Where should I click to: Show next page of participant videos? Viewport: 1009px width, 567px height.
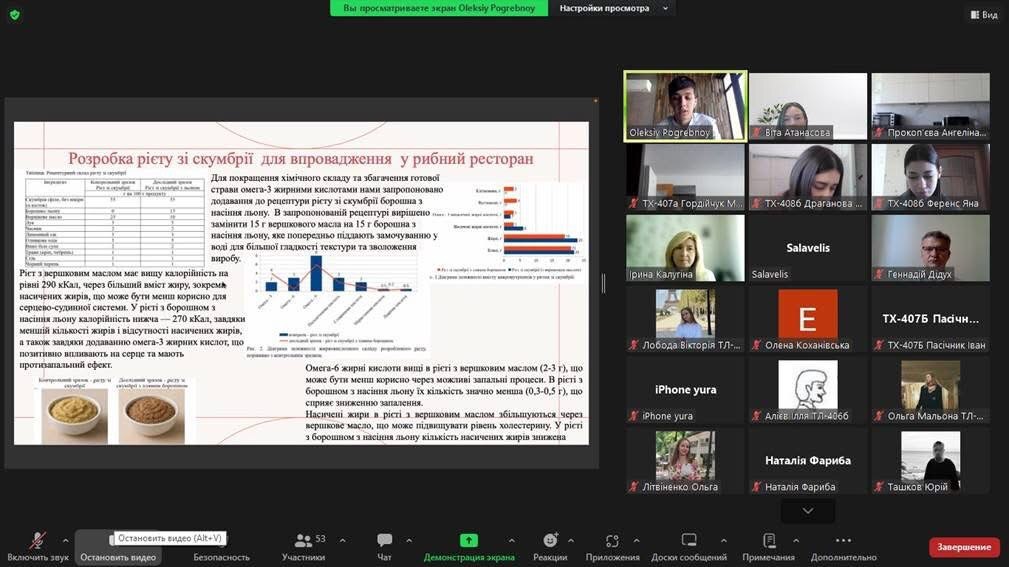tap(808, 511)
